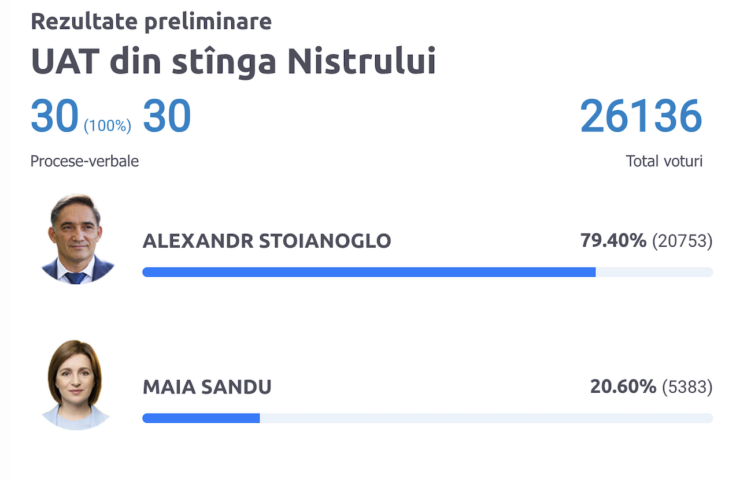
Task: Click the Rezultate preliminare subtitle
Action: (151, 21)
